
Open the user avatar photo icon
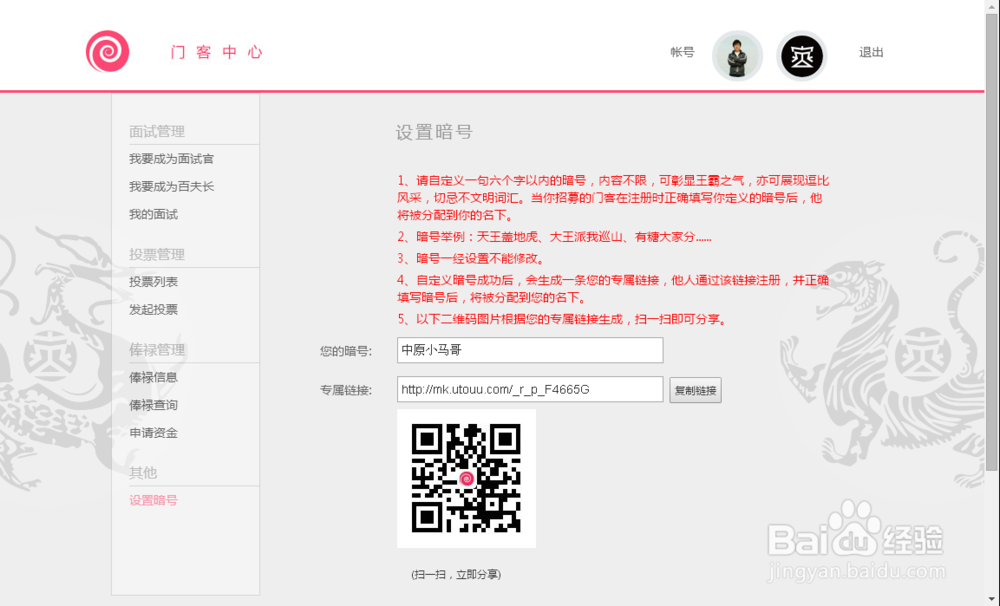pos(737,55)
